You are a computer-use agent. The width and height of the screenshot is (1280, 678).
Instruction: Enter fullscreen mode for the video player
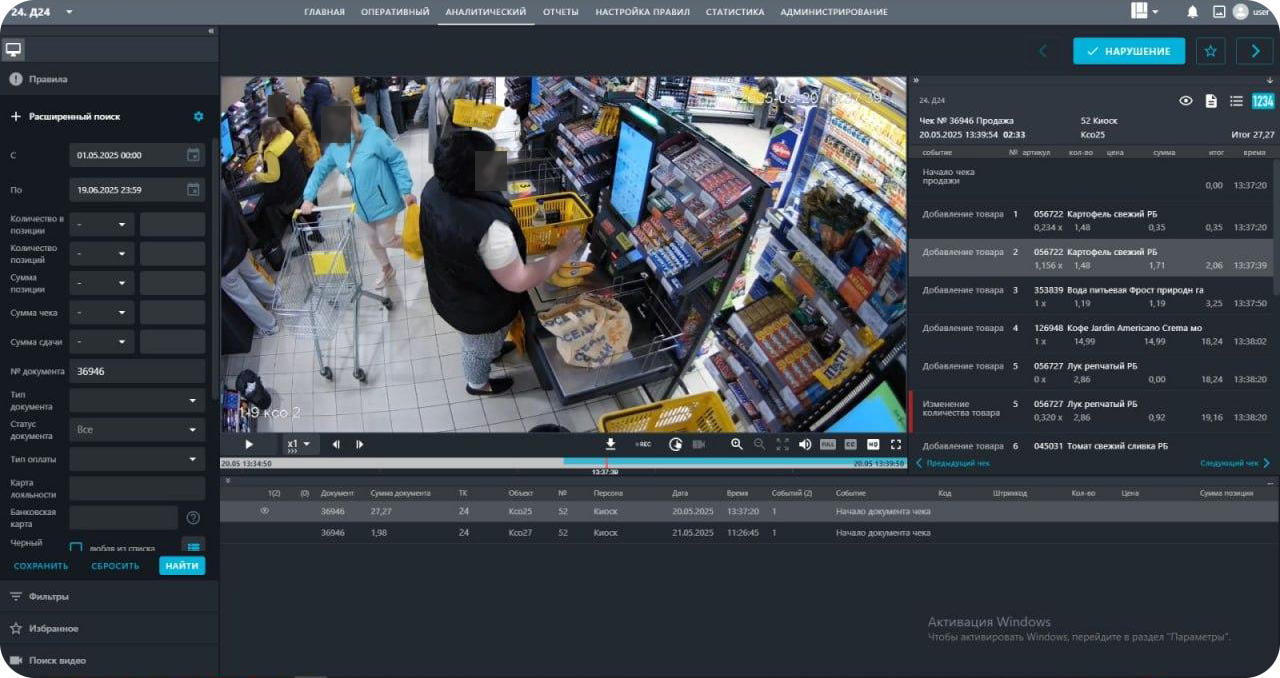coord(896,444)
